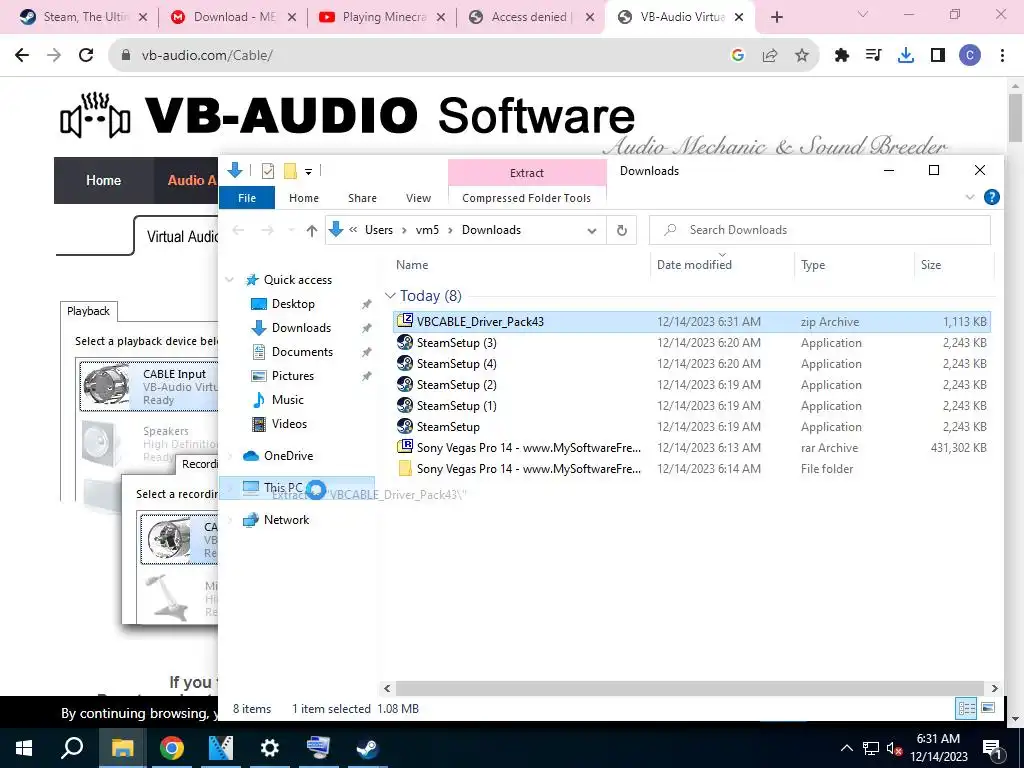The image size is (1024, 768).
Task: Open the File ribbon tab
Action: pos(247,198)
